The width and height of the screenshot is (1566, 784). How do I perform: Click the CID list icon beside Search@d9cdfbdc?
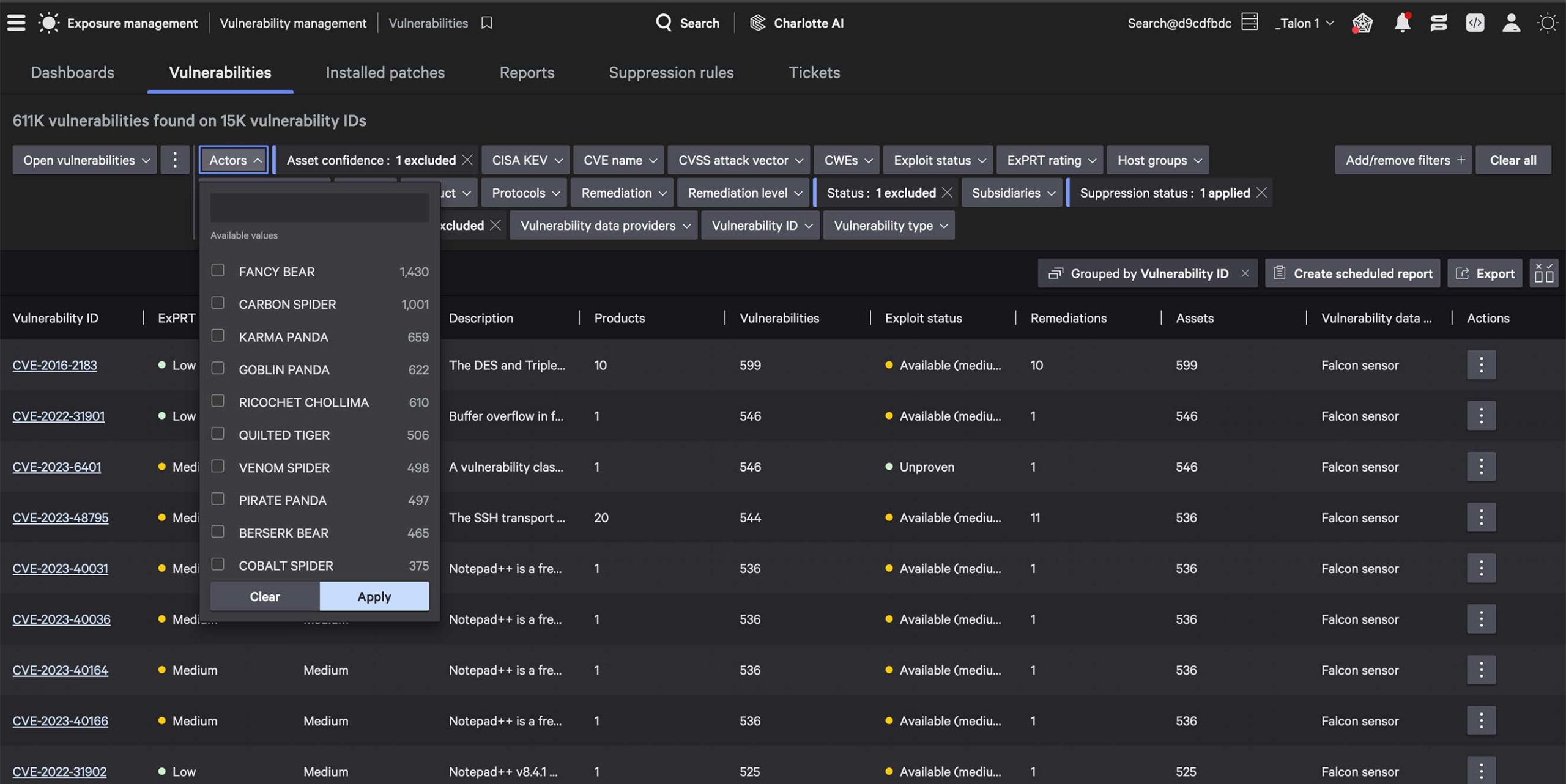coord(1250,23)
